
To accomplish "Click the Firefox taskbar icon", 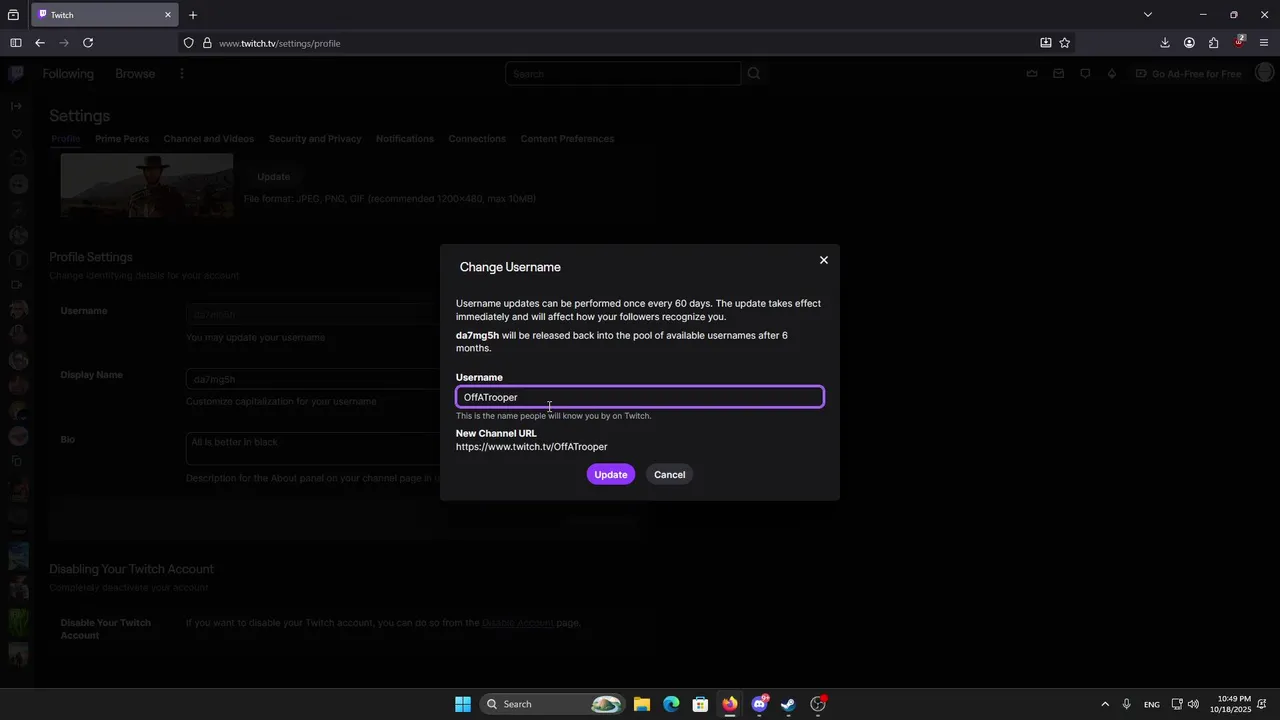I will pyautogui.click(x=730, y=704).
